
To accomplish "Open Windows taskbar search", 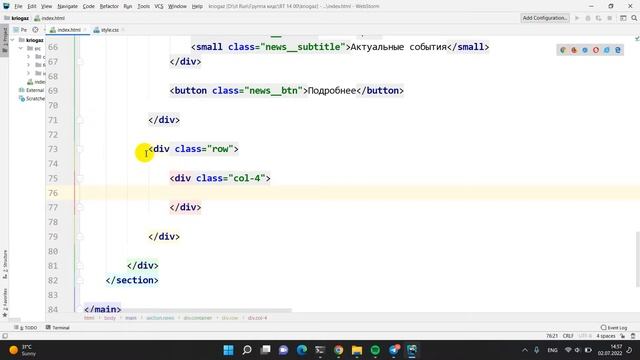I will [247, 350].
